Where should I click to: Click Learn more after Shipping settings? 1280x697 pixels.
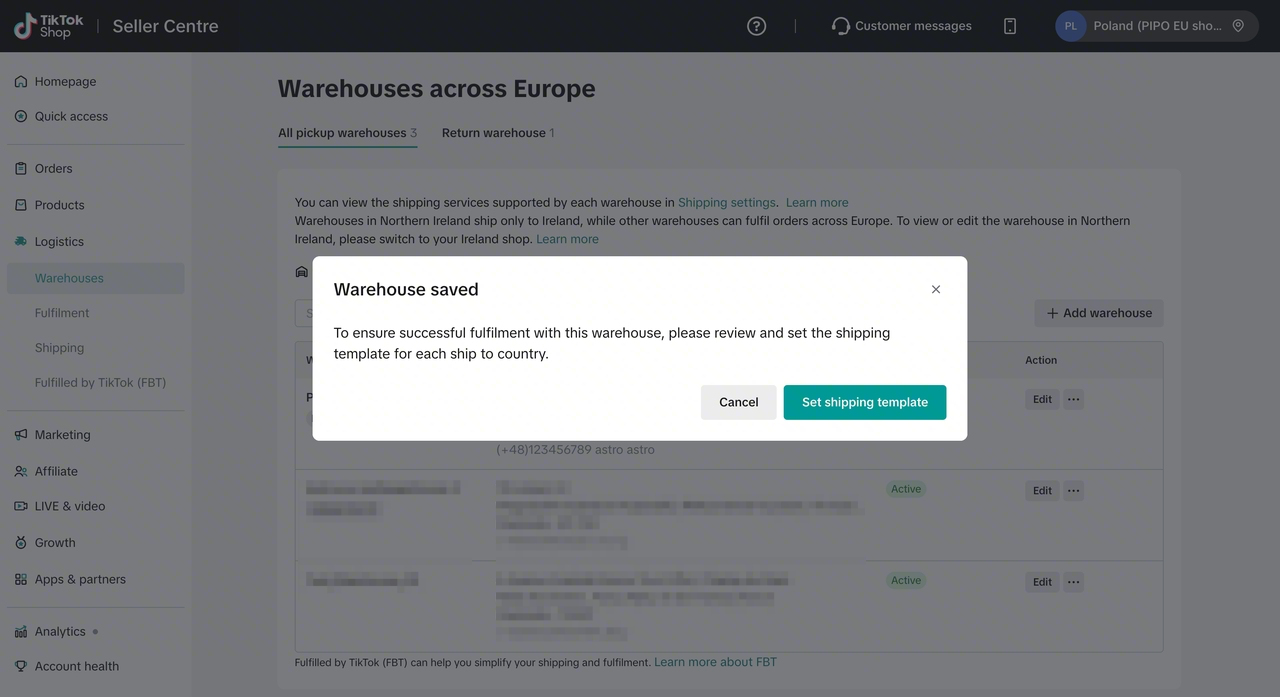click(817, 203)
